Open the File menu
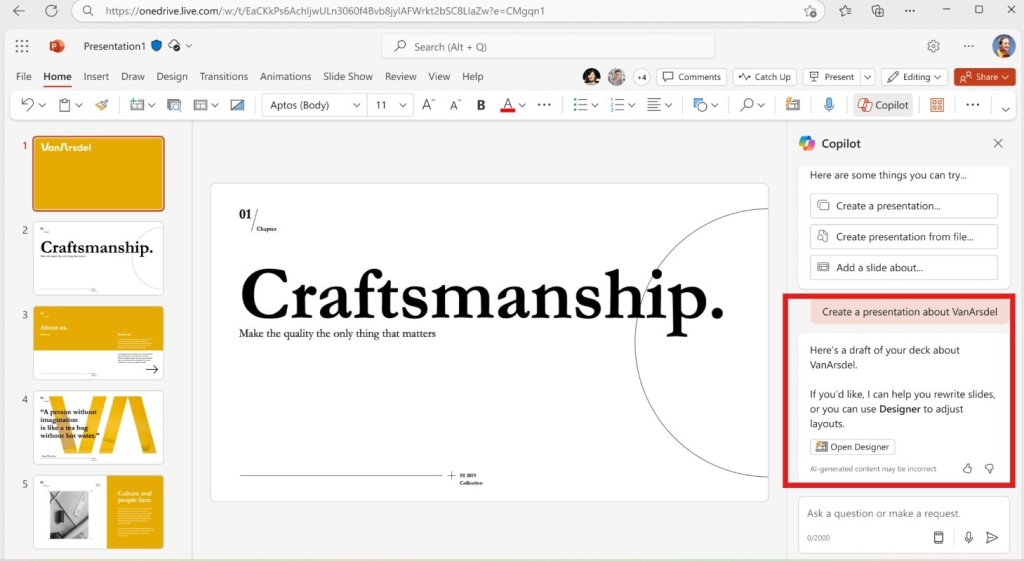1024x561 pixels. point(24,76)
